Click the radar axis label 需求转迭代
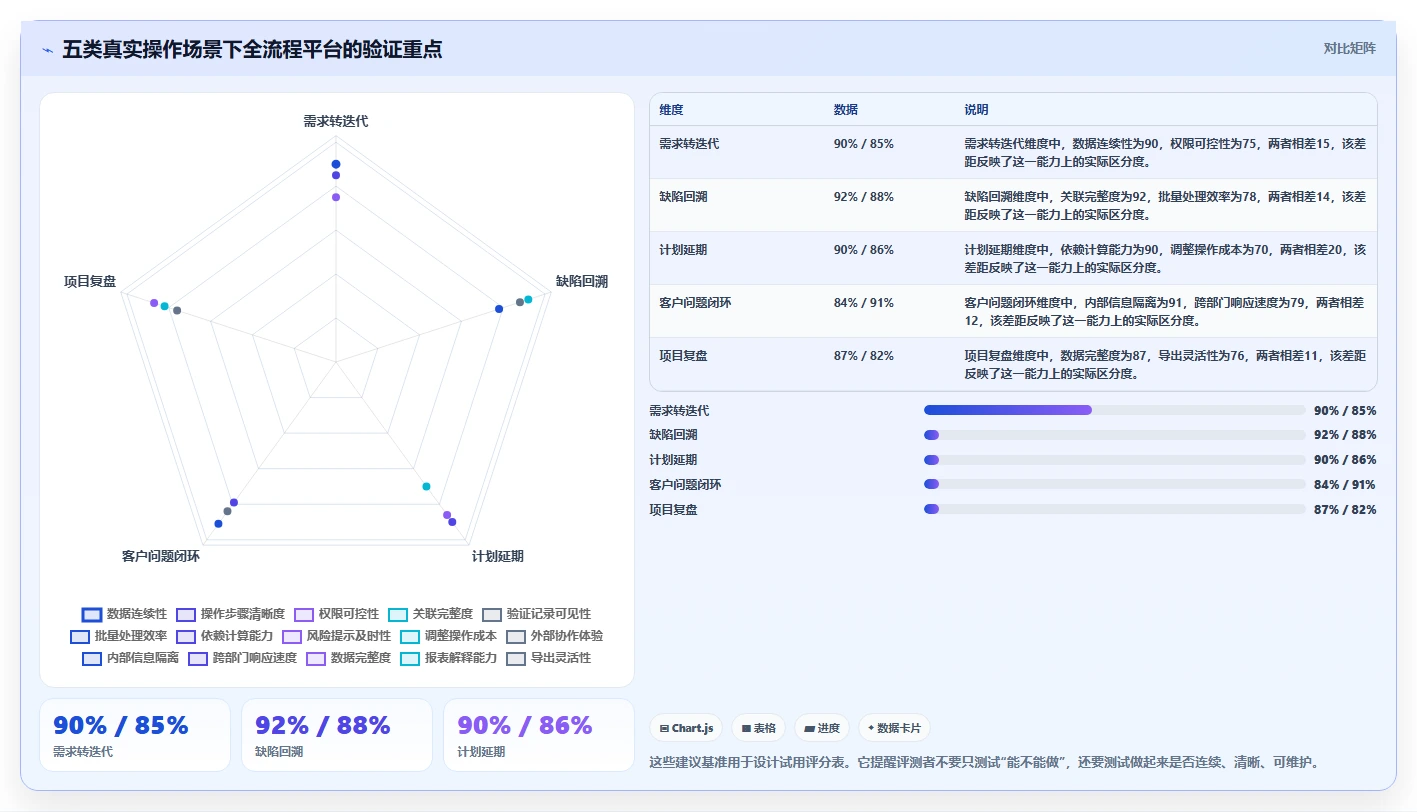 click(x=336, y=121)
